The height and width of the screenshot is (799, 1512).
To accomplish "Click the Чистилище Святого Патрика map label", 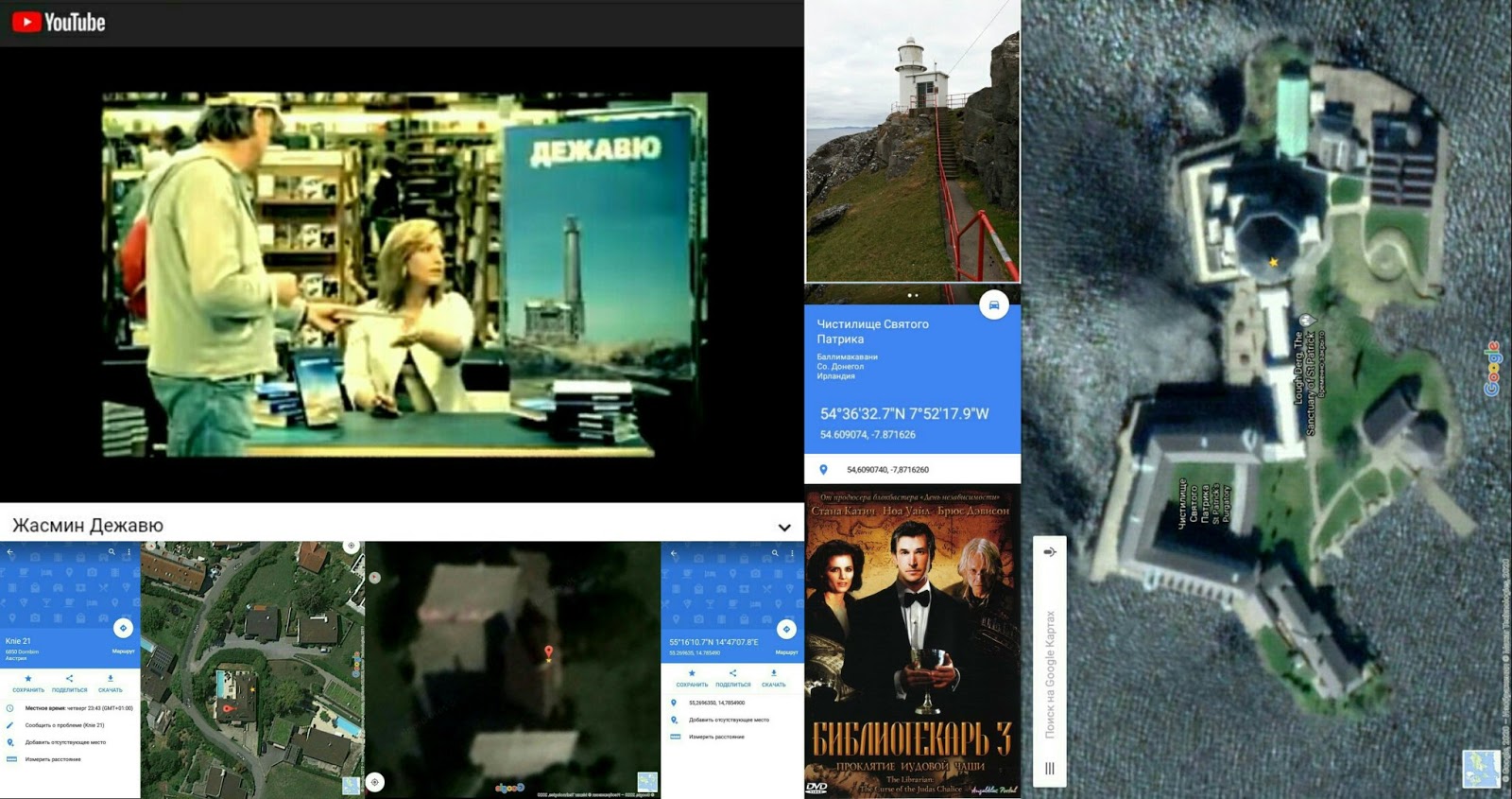I will [x=1204, y=503].
